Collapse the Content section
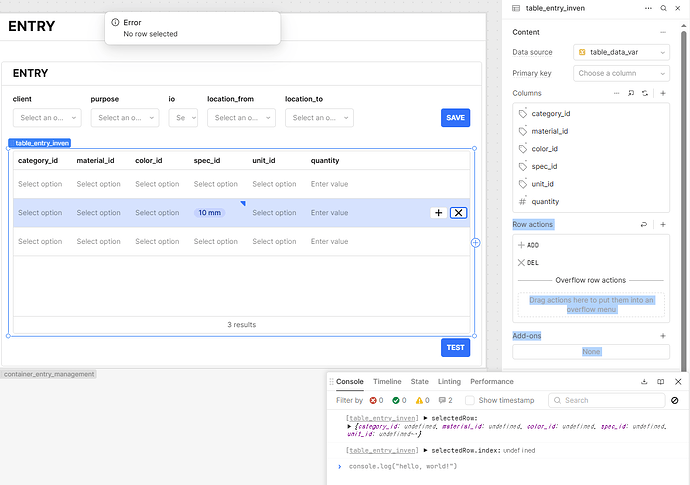Screen dimensions: 690x485 pos(663,32)
